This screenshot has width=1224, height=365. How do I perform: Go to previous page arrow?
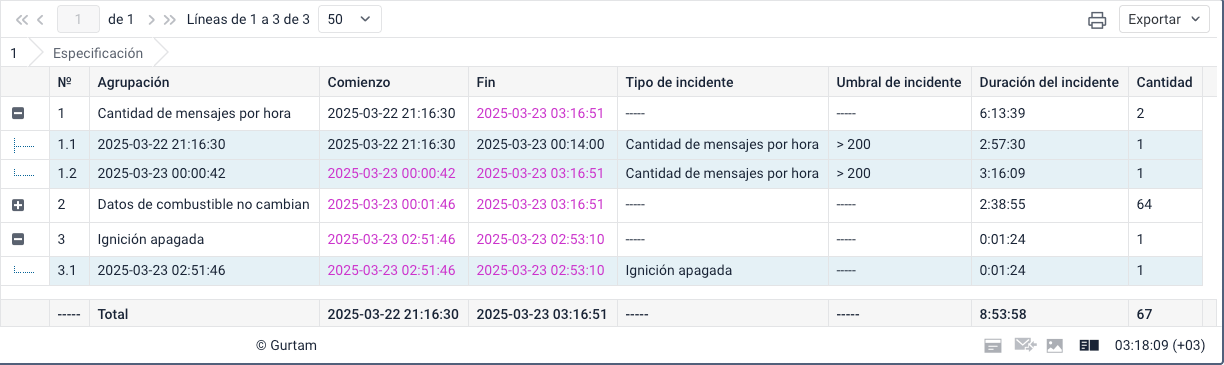(40, 19)
